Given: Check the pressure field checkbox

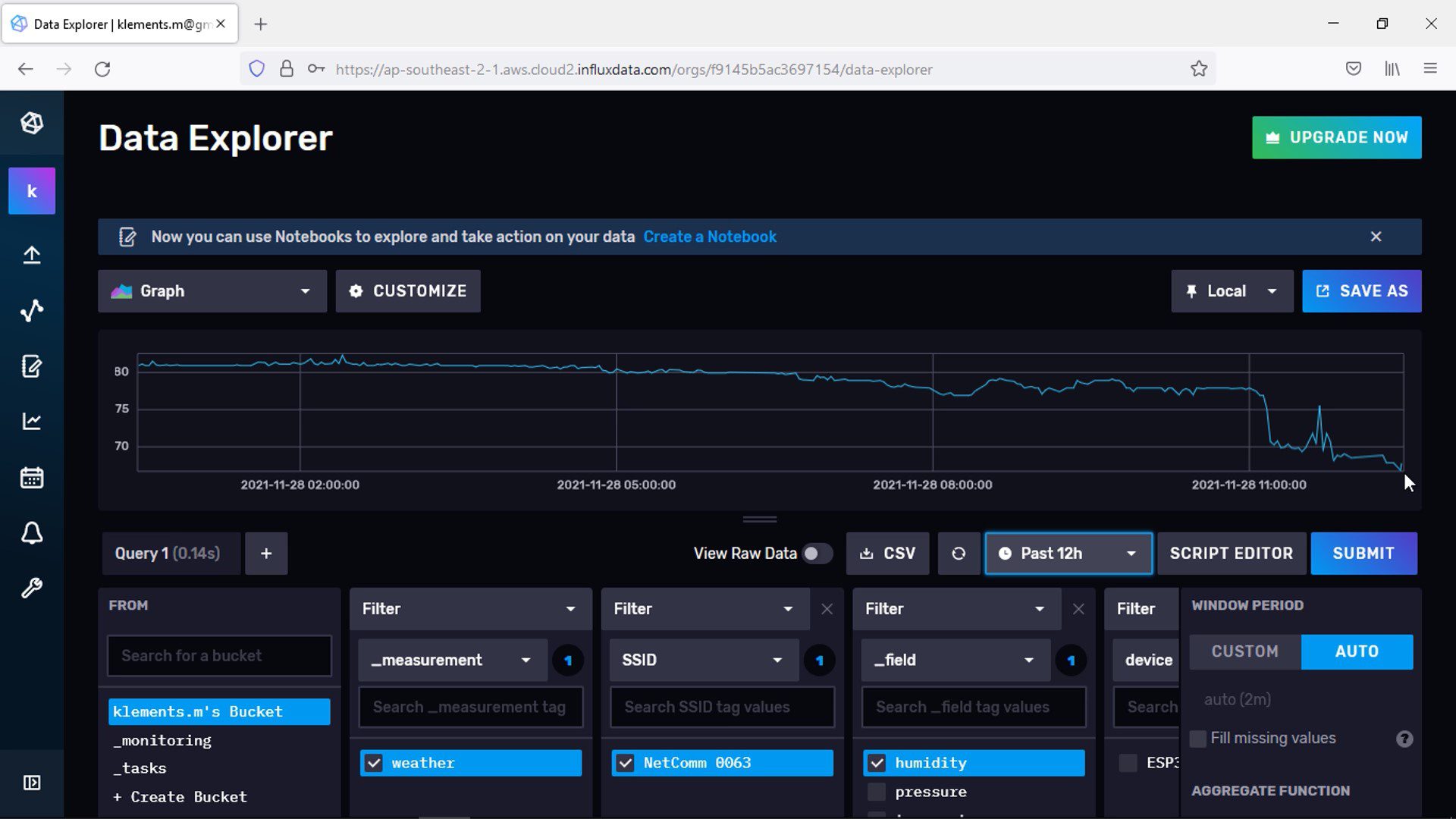Looking at the screenshot, I should pyautogui.click(x=877, y=792).
